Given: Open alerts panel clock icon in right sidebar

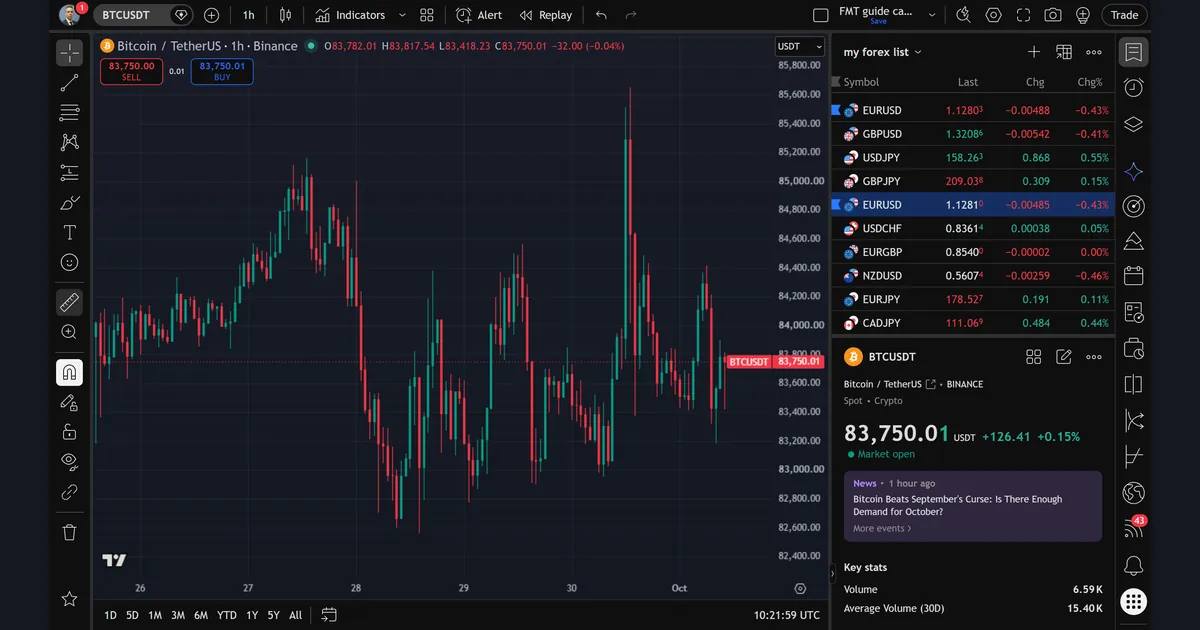Looking at the screenshot, I should [1133, 88].
